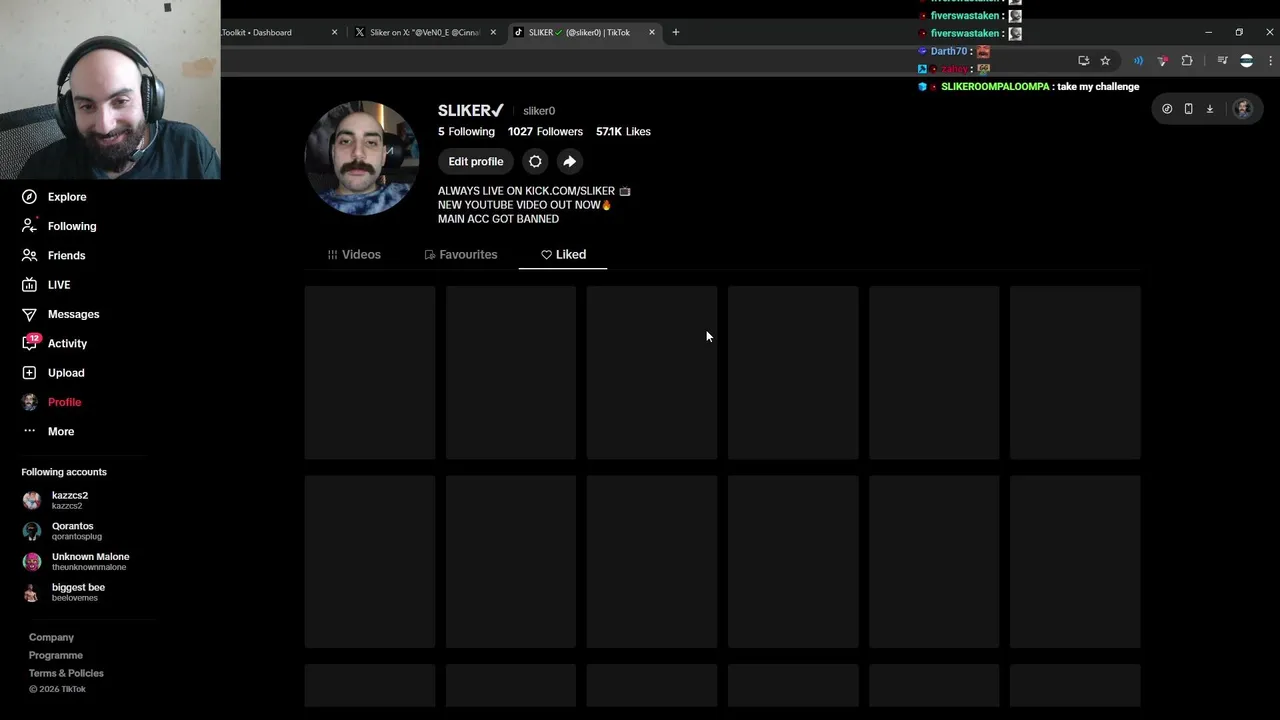Open the LIVE section
The width and height of the screenshot is (1280, 720).
pyautogui.click(x=47, y=285)
